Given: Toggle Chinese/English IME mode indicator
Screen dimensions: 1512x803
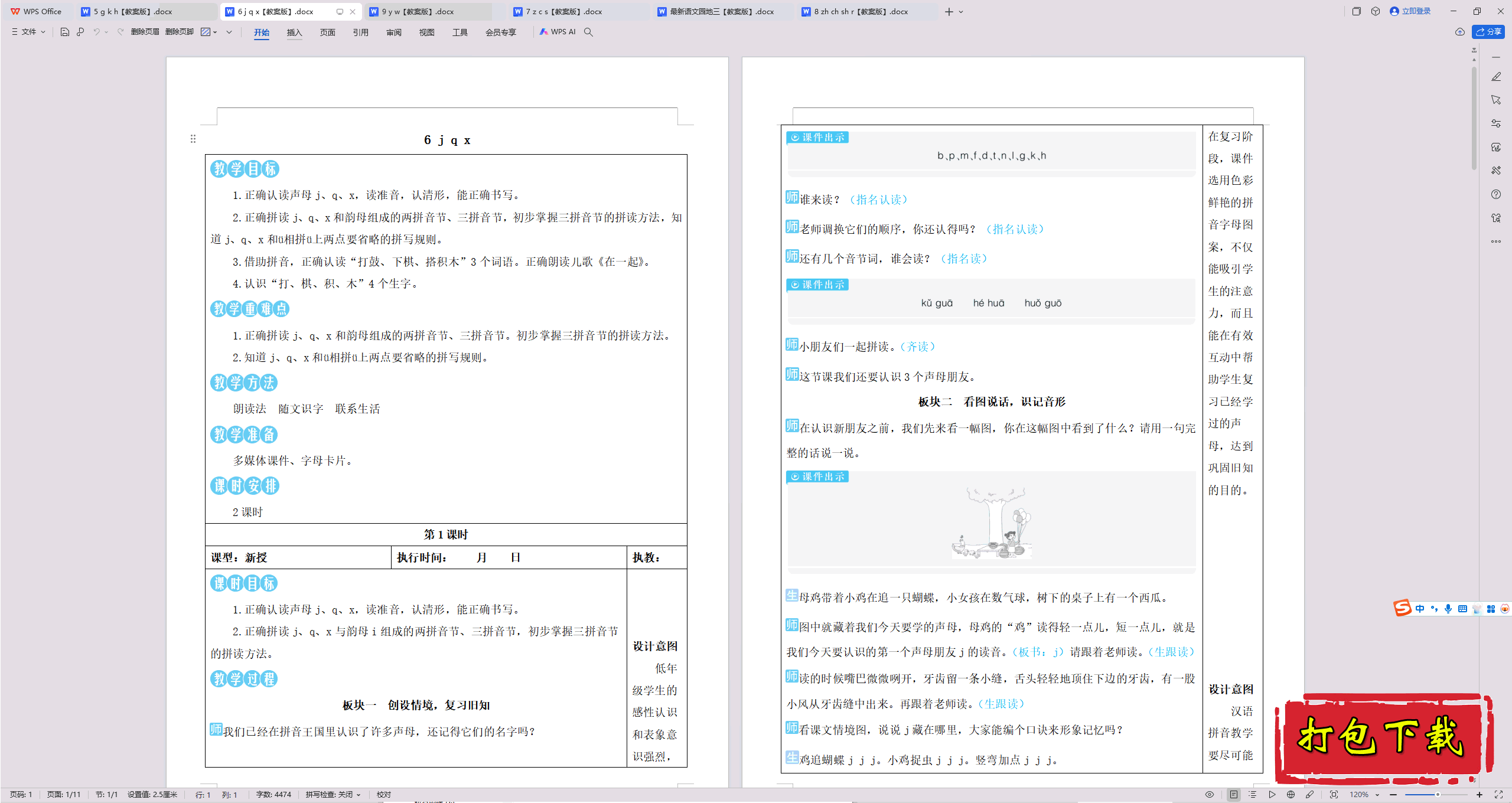Looking at the screenshot, I should (x=1420, y=609).
